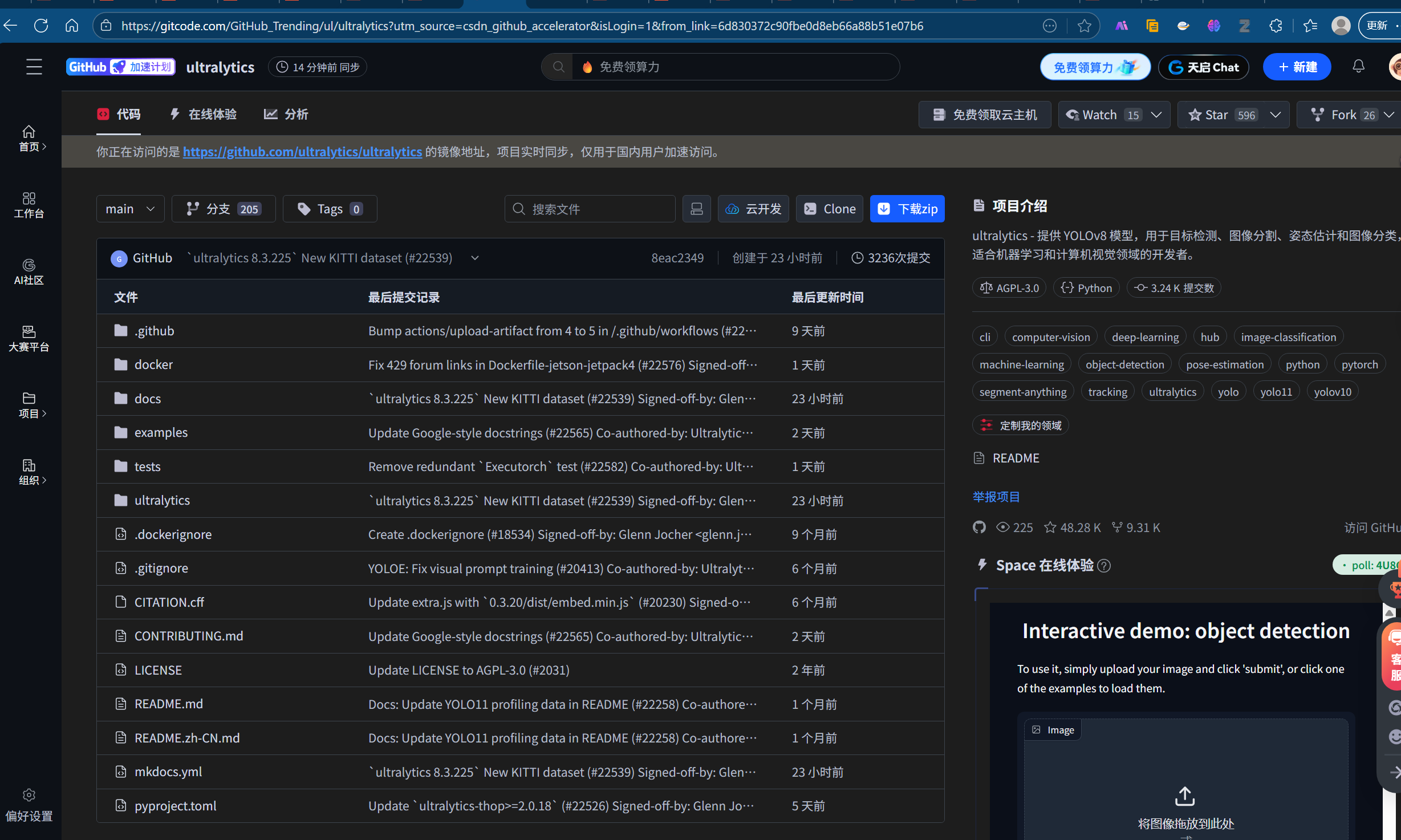Screen dimensions: 1401x840
Task: Open the hamburger sidebar menu
Action: point(34,67)
